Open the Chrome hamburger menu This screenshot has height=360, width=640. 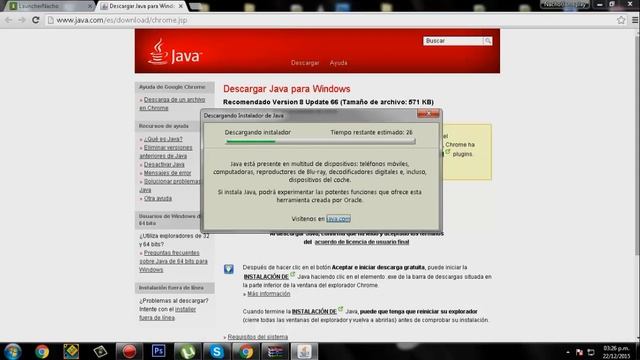click(x=635, y=20)
